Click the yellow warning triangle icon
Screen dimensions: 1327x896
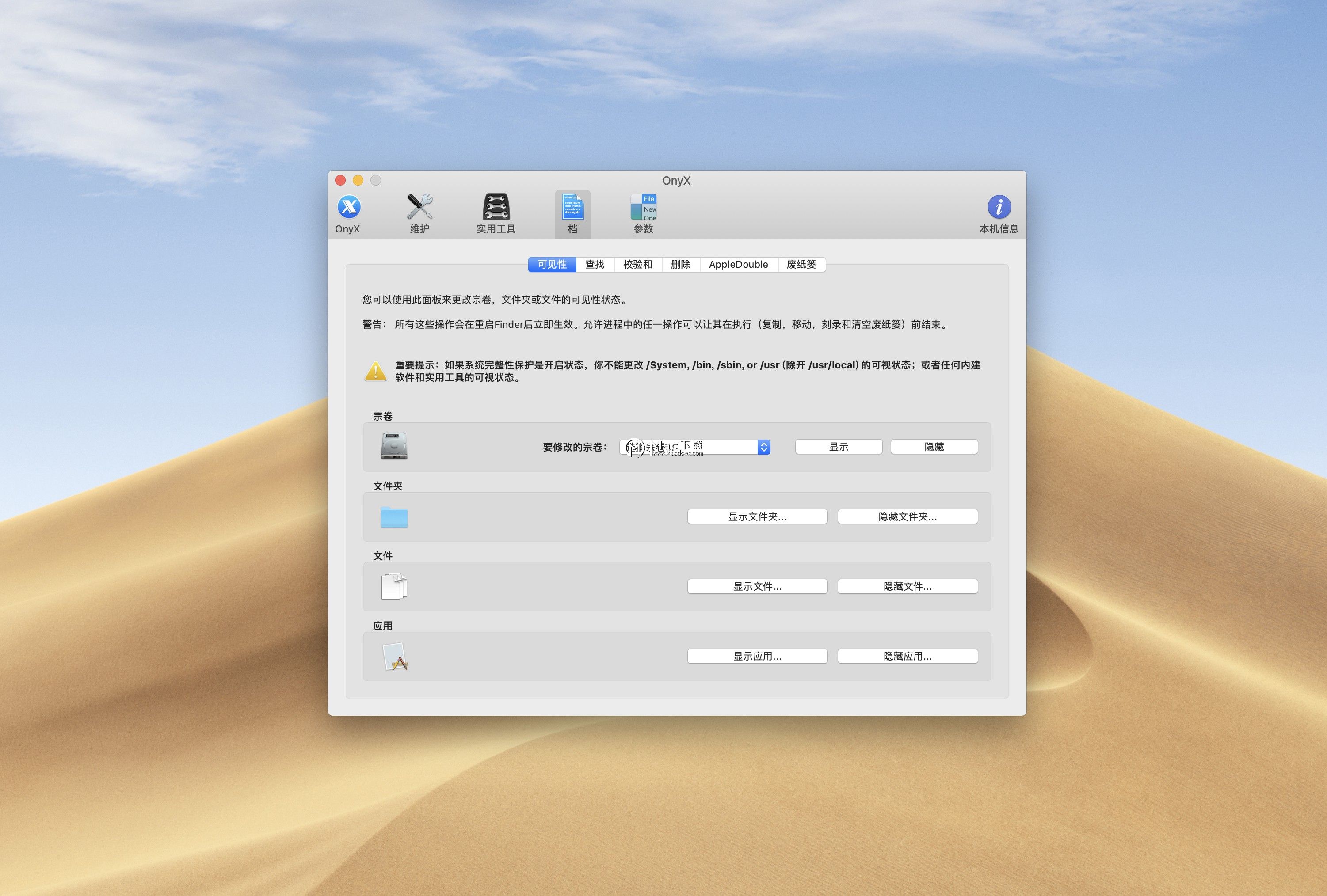376,372
